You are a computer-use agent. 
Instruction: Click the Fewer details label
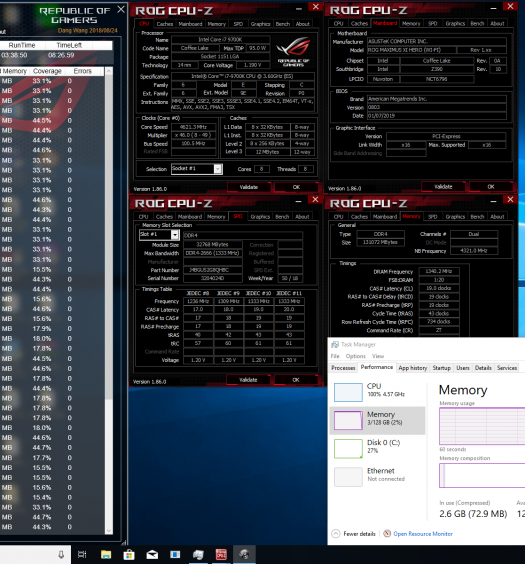point(359,533)
